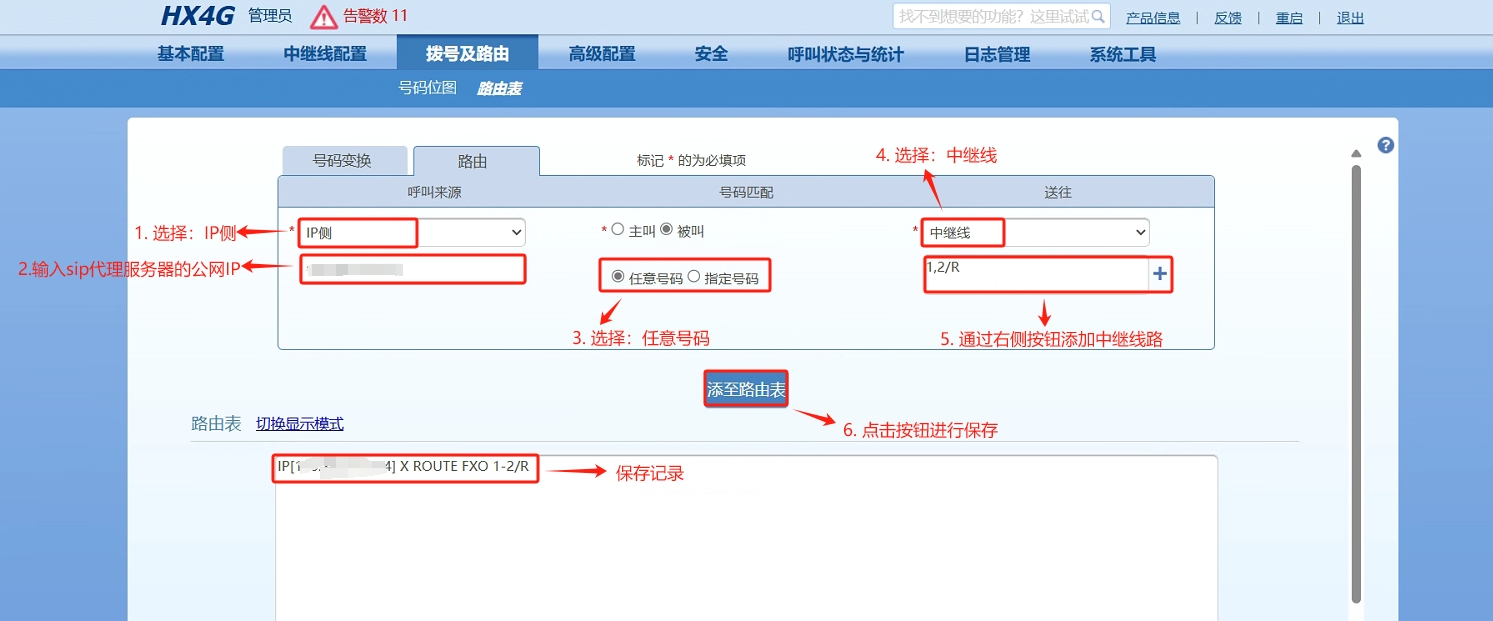Open the 中继线配置 menu
Viewport: 1493px width, 621px height.
[325, 54]
